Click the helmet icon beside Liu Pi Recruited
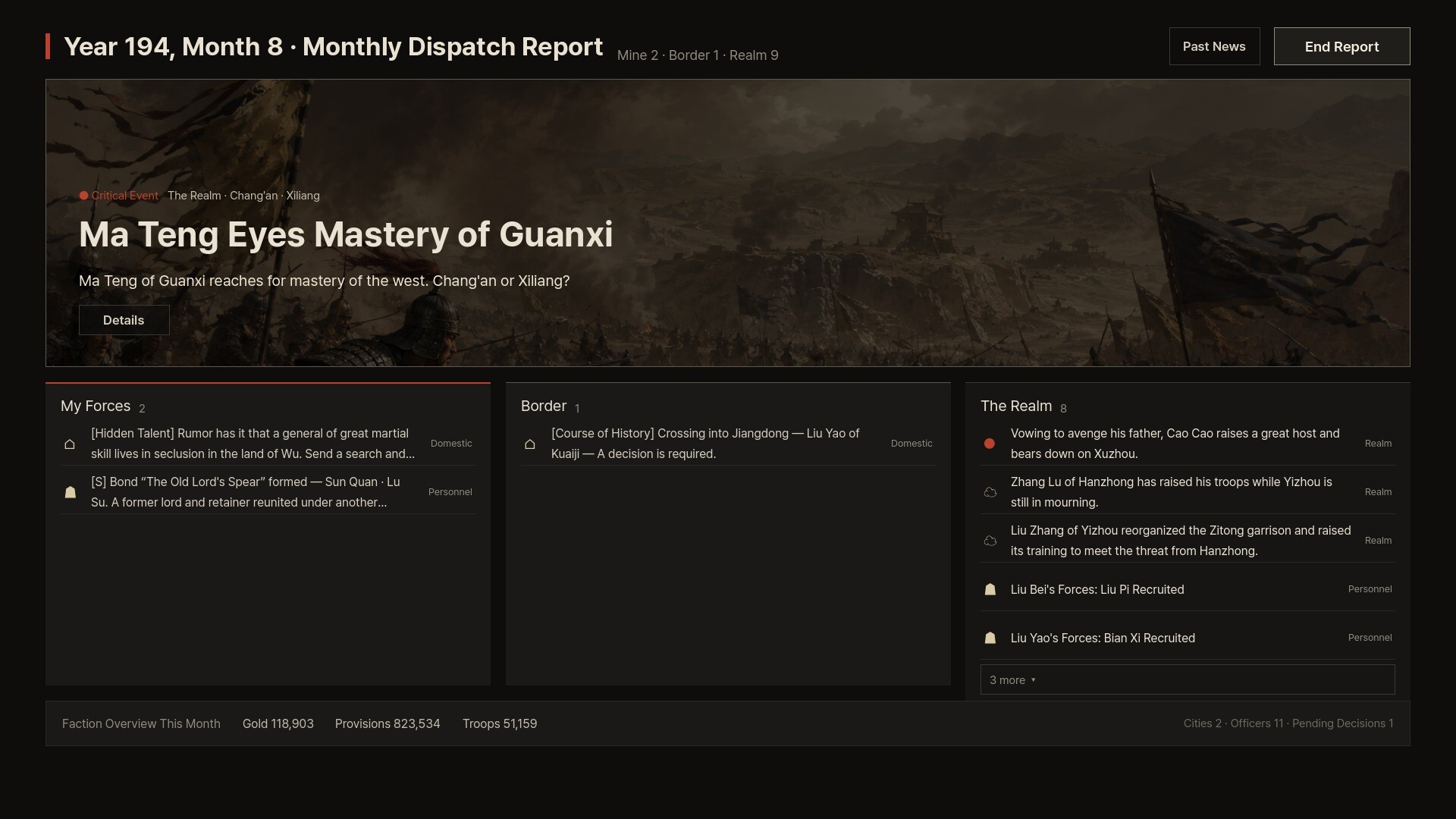Image resolution: width=1456 pixels, height=819 pixels. click(x=990, y=589)
